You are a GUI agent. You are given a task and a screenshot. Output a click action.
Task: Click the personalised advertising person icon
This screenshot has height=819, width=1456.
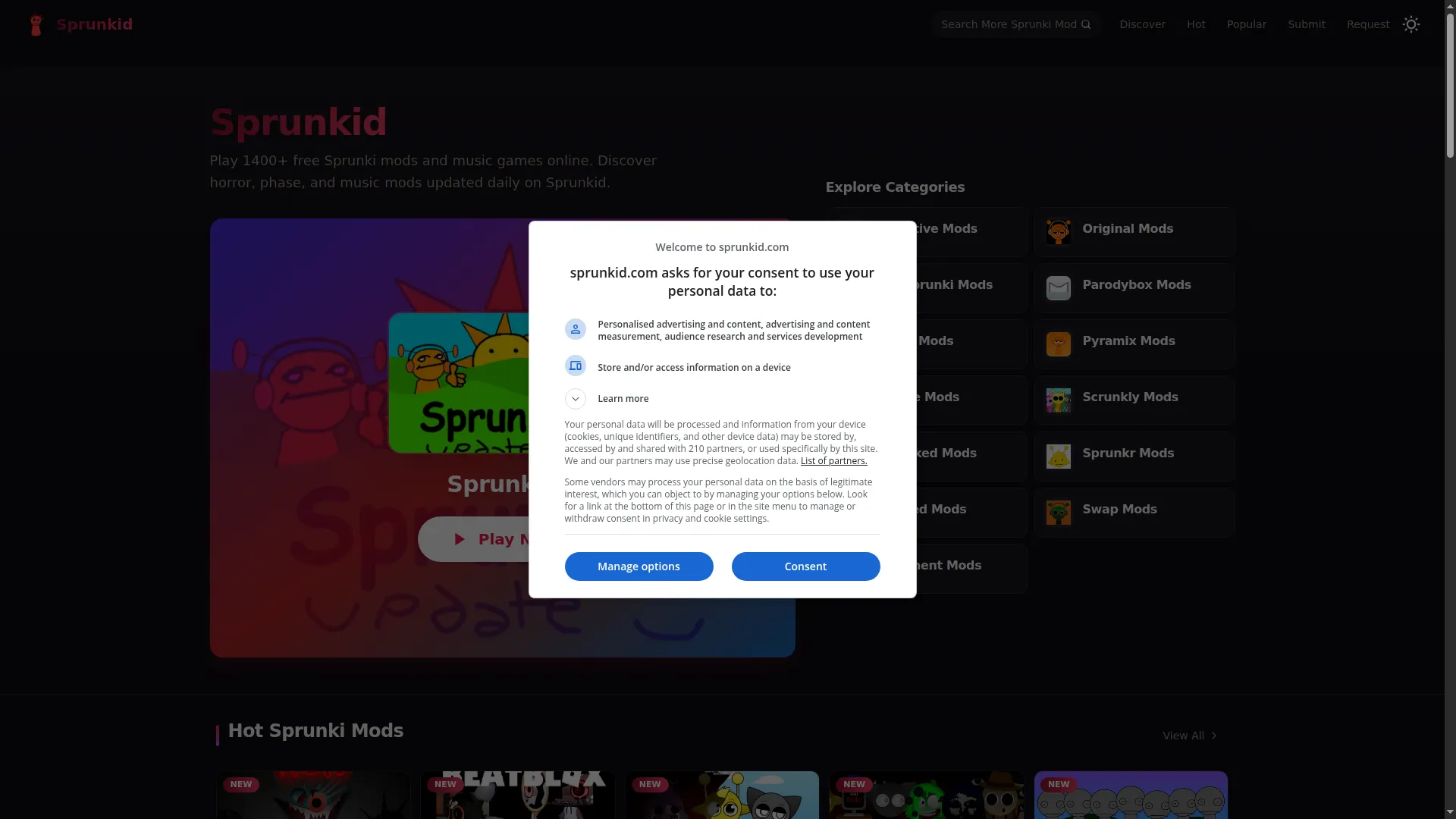coord(575,329)
